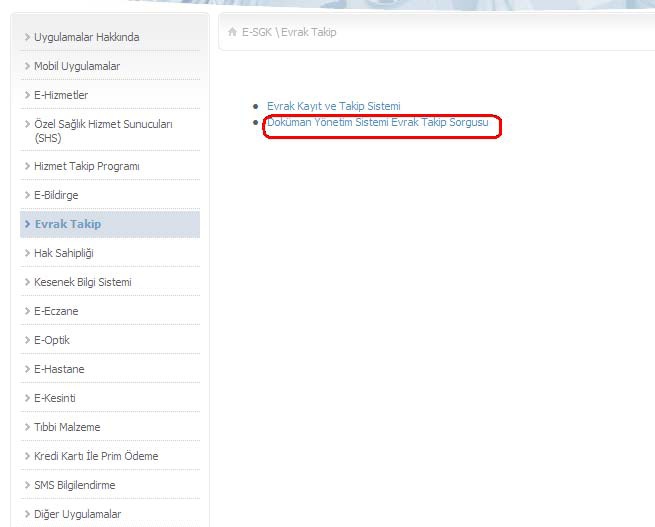Open Hak Sahipliği from the sidebar
Viewport: 655px width, 527px height.
click(63, 253)
